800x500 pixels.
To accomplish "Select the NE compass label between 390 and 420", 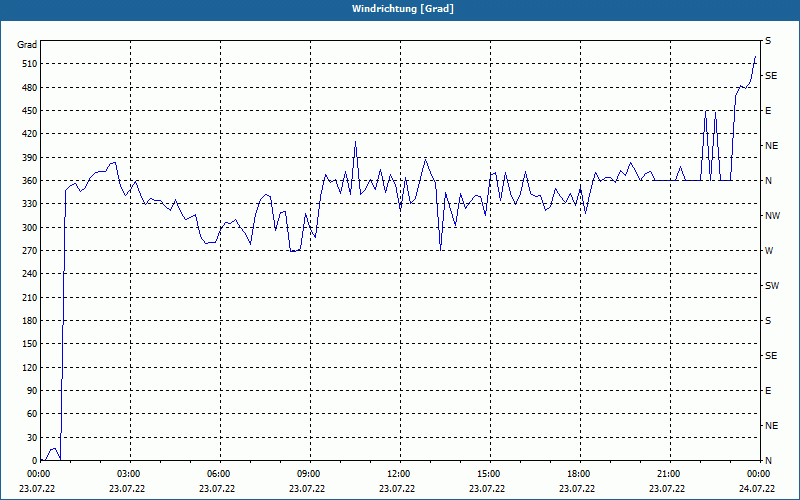I will tap(771, 146).
